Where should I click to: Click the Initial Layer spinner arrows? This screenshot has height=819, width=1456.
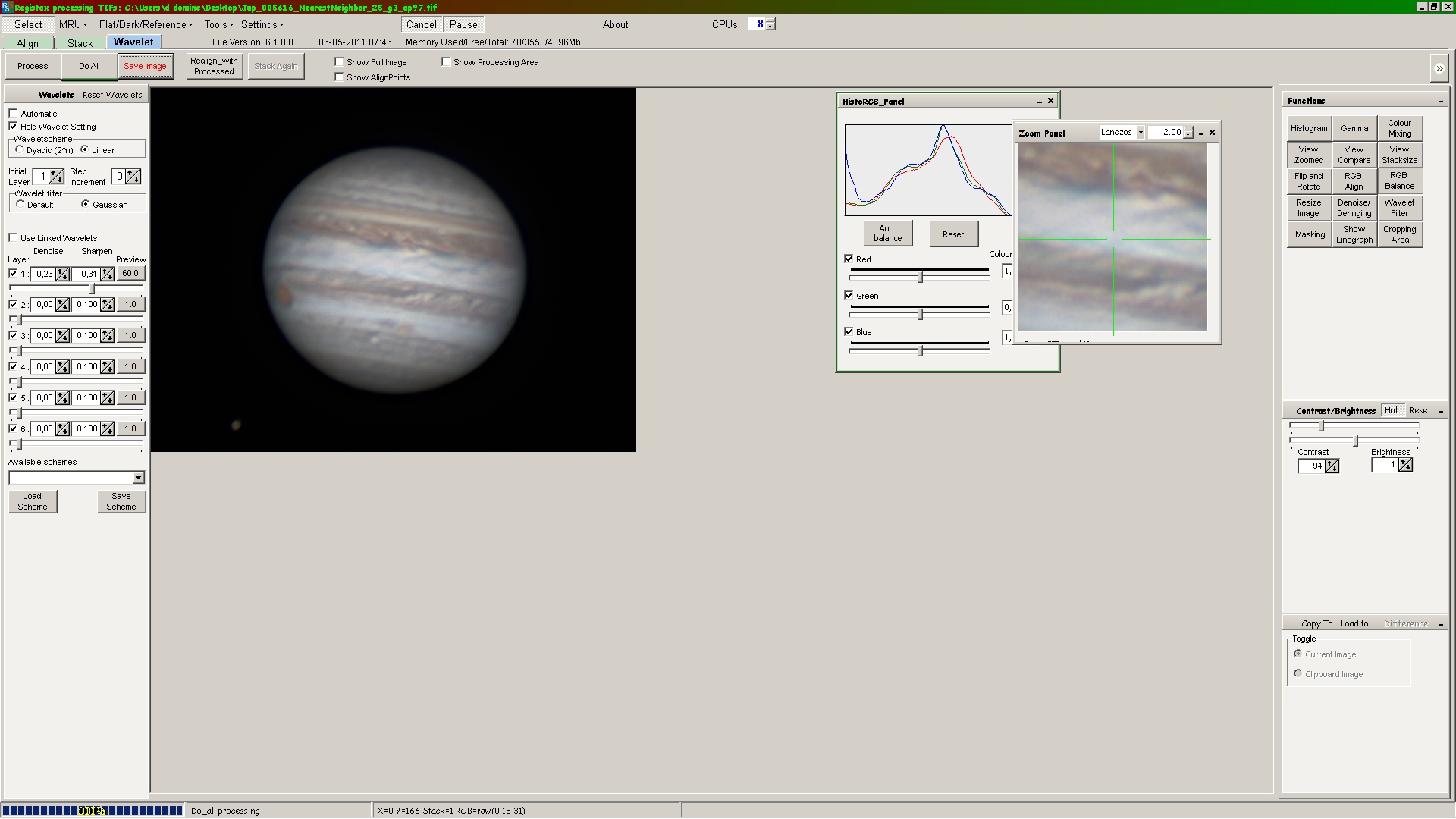[57, 177]
